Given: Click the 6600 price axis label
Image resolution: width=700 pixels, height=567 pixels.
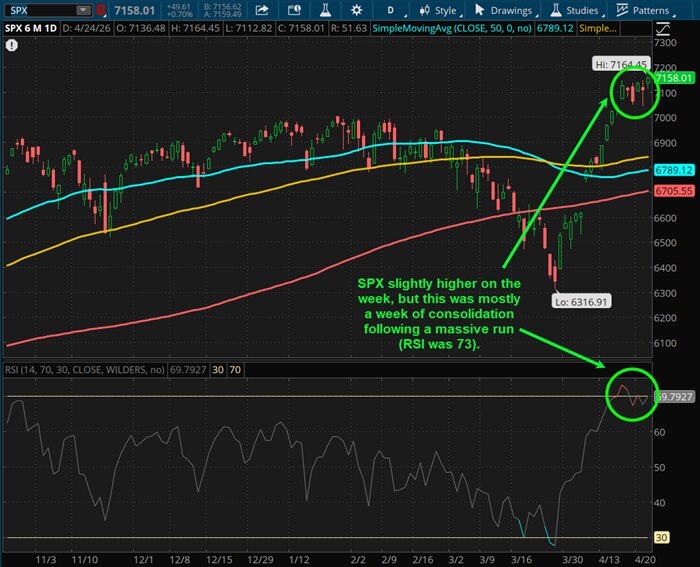Looking at the screenshot, I should point(665,218).
